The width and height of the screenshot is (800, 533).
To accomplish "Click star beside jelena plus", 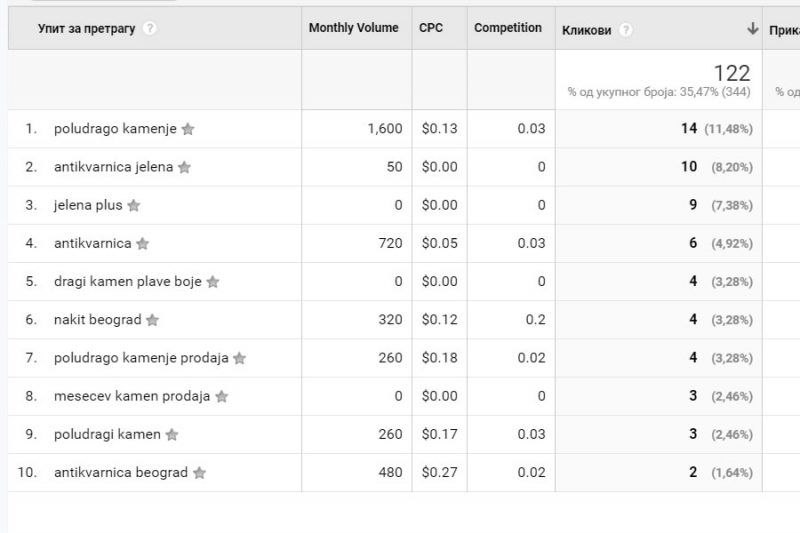I will pyautogui.click(x=134, y=206).
